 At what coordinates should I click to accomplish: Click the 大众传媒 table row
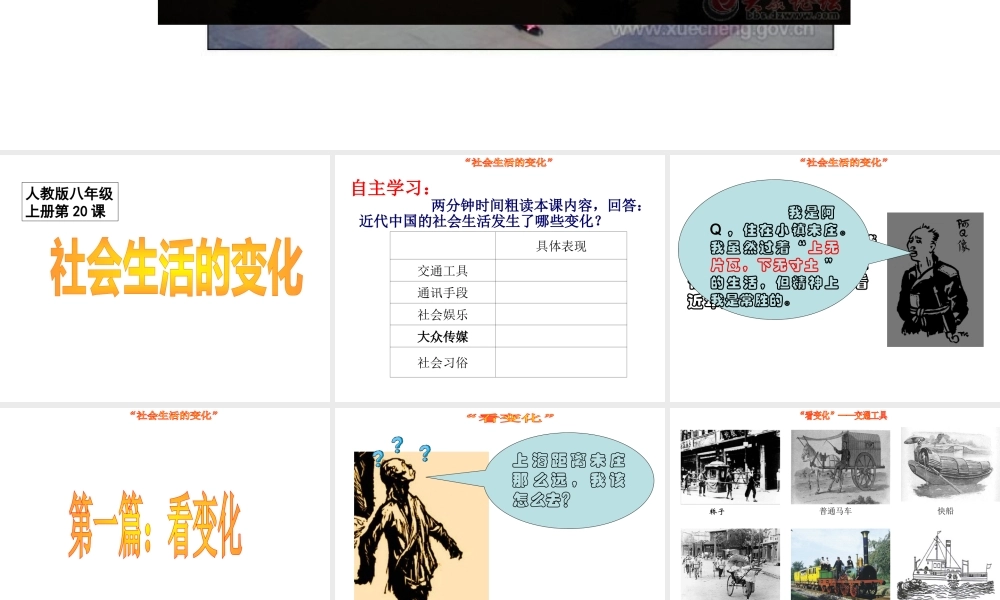tap(508, 336)
